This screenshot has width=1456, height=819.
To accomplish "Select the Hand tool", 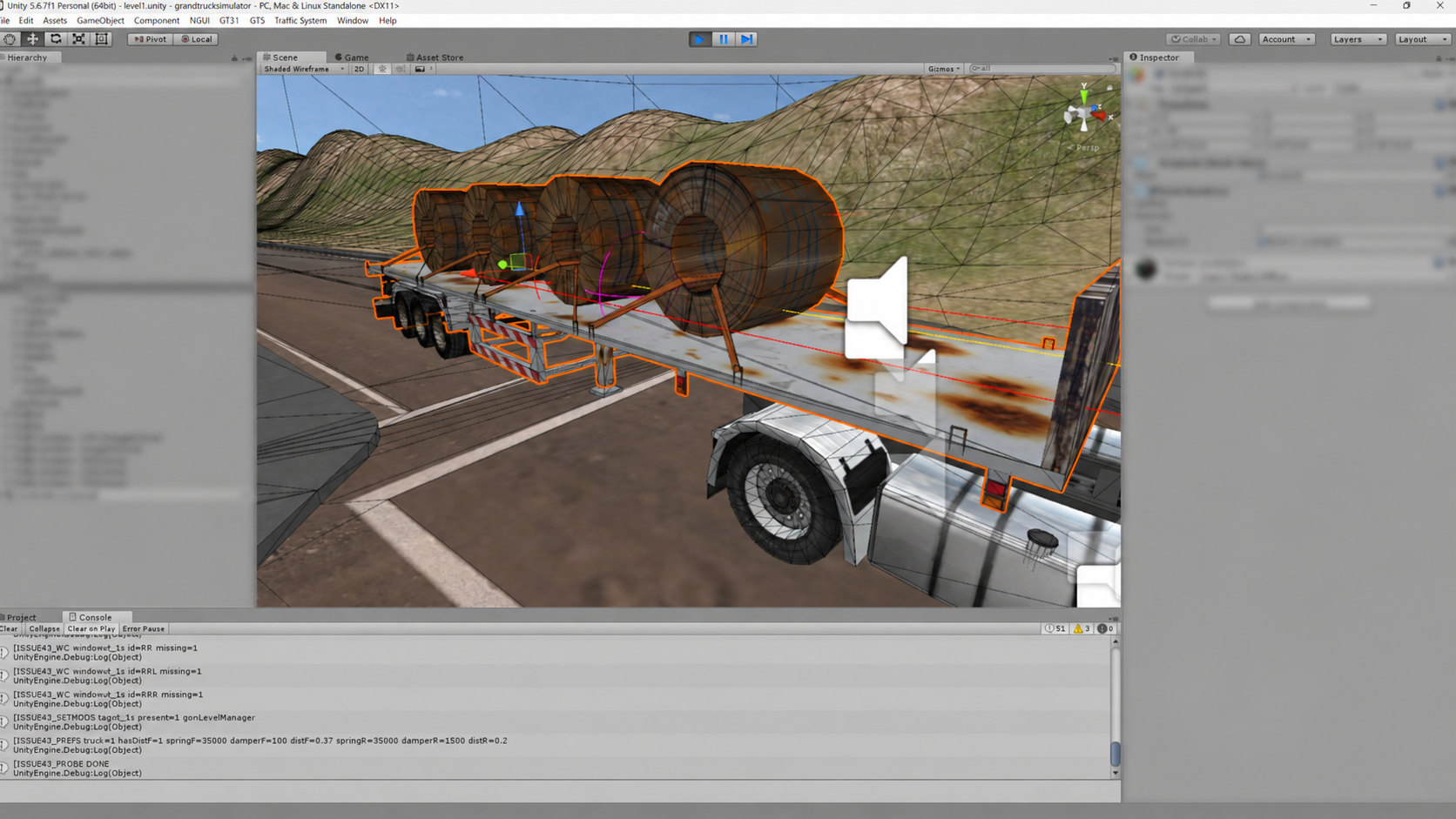I will click(10, 39).
